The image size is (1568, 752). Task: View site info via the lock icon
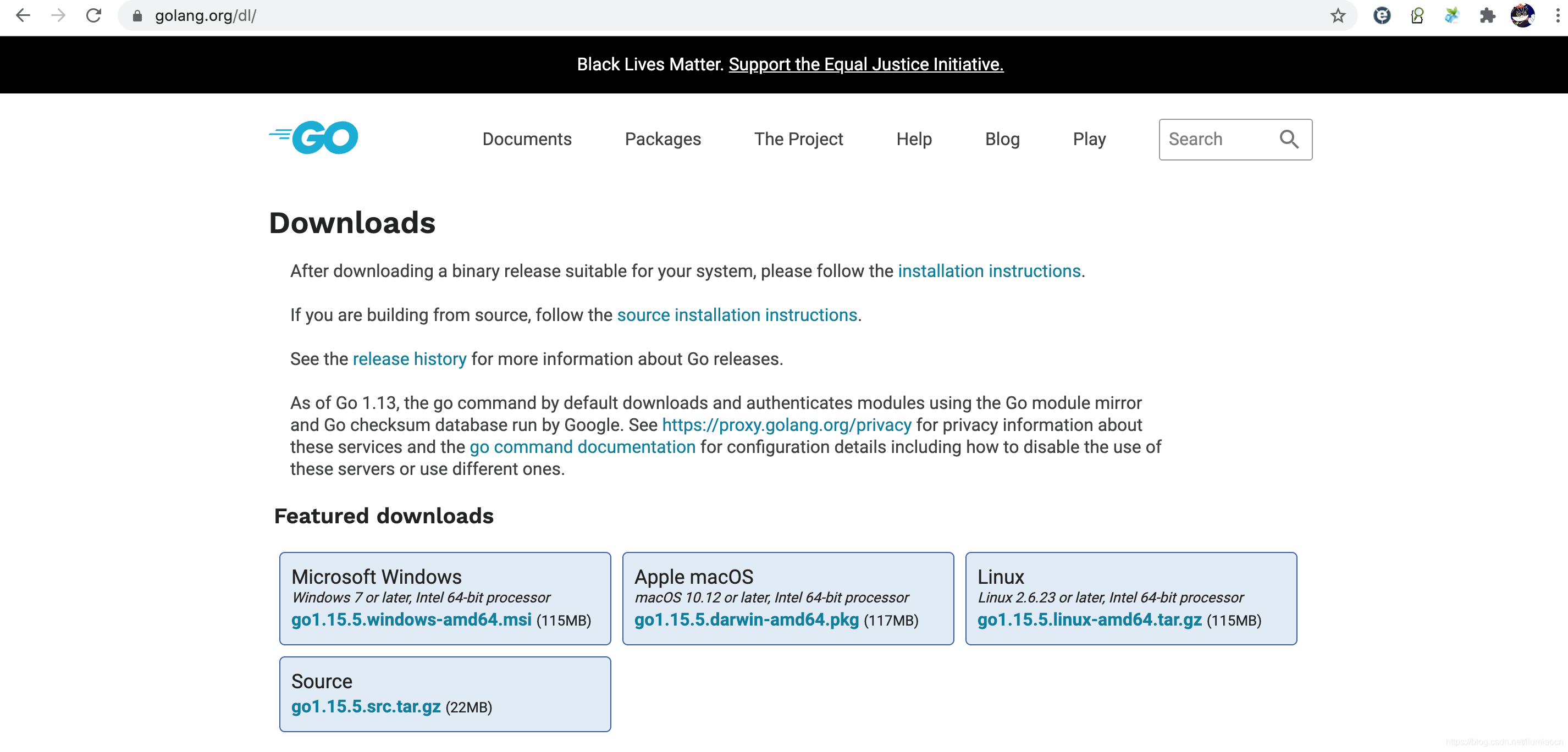[x=137, y=16]
